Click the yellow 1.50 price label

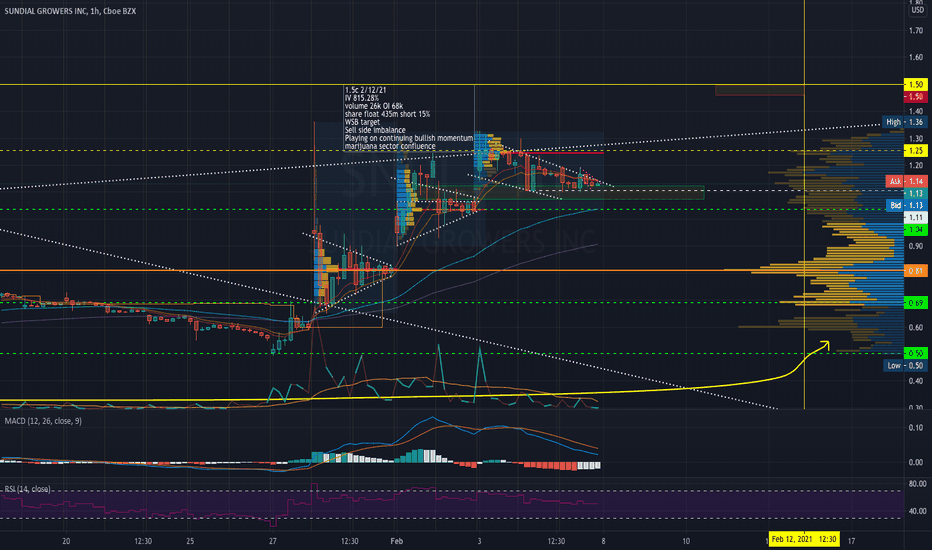click(915, 84)
